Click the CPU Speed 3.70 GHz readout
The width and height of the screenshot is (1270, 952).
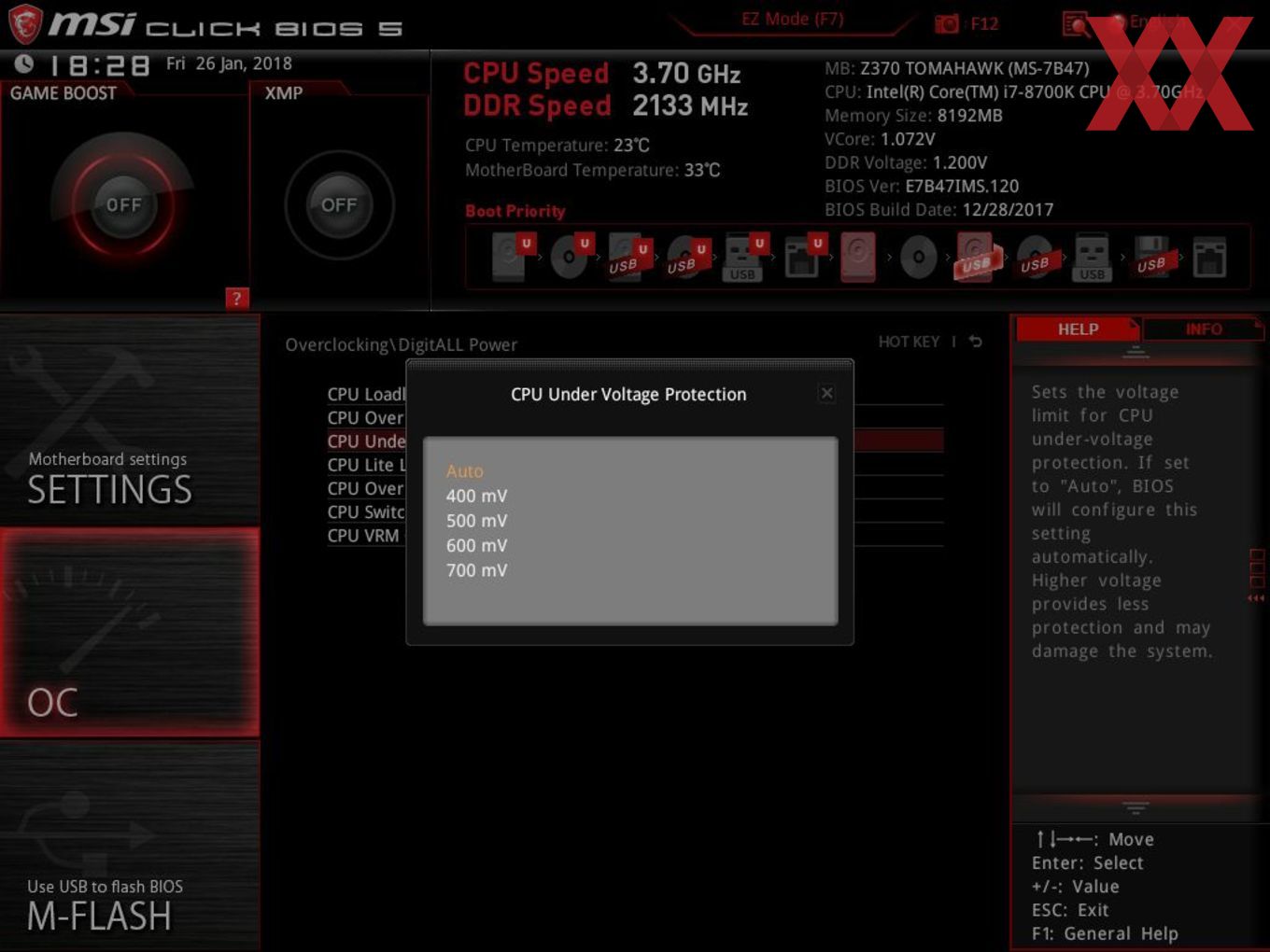pyautogui.click(x=601, y=74)
